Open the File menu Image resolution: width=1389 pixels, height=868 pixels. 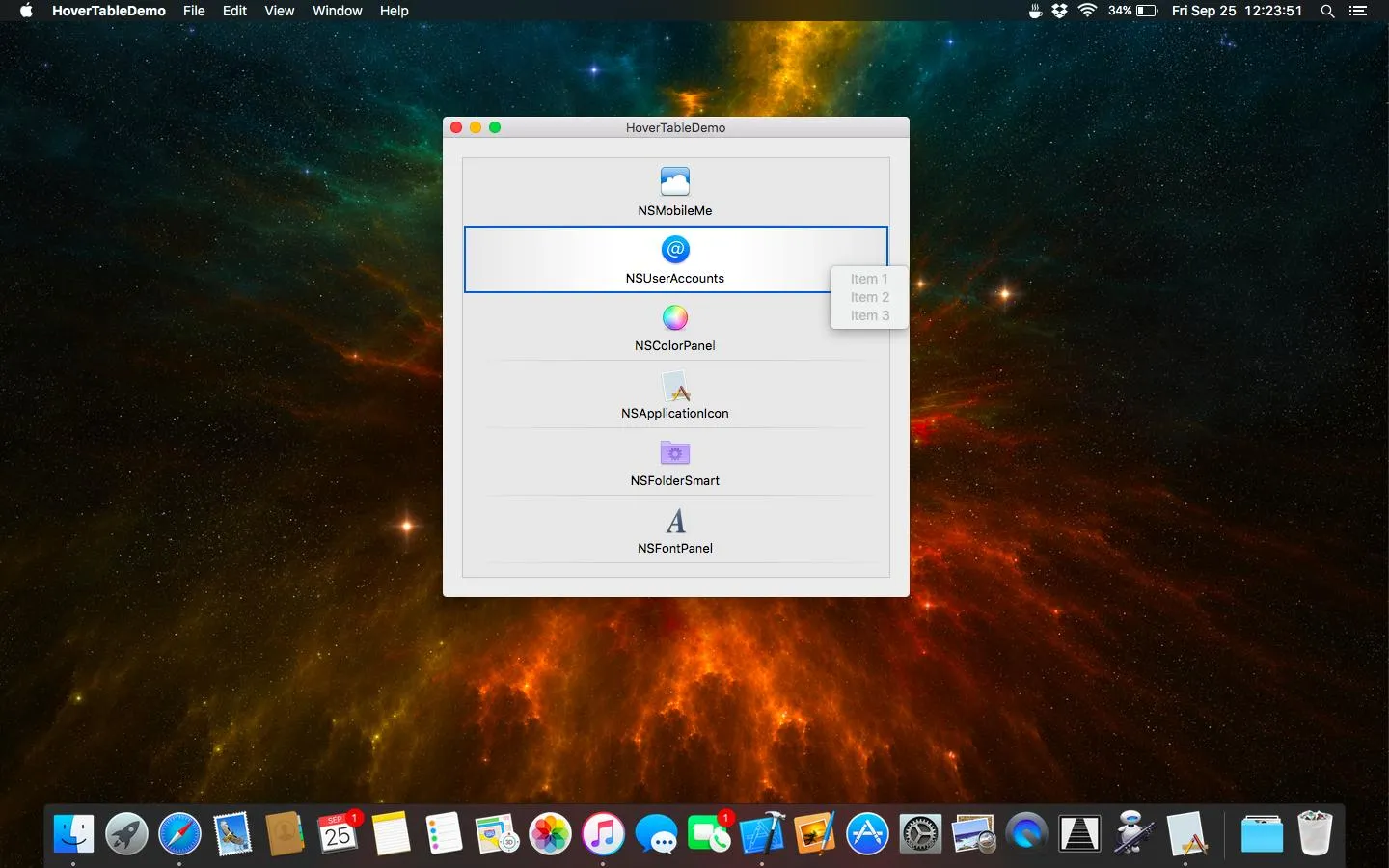(194, 11)
